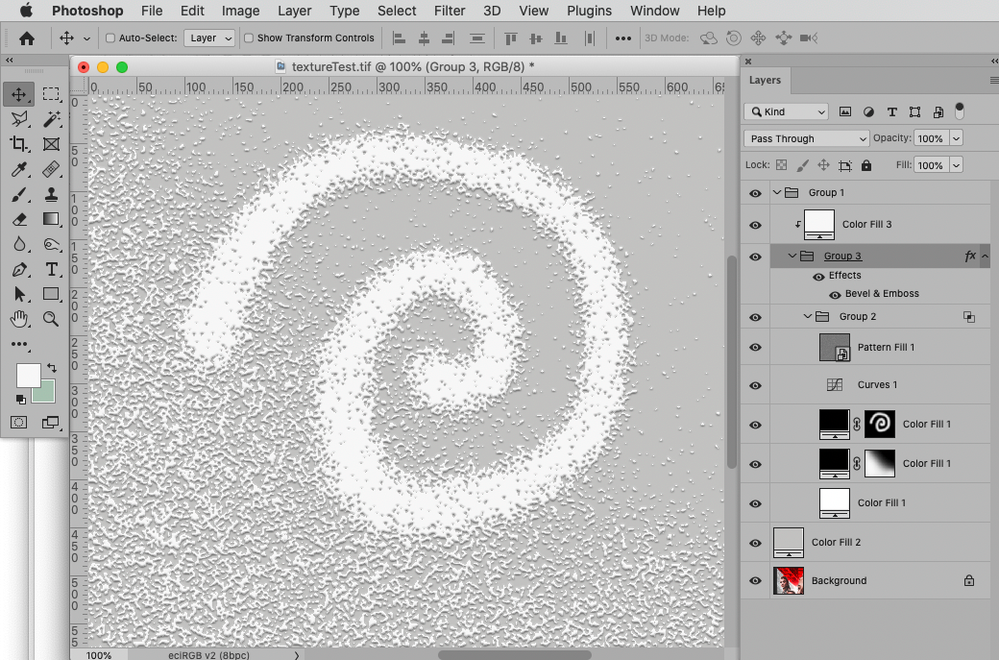Select the Frame tool
Image resolution: width=999 pixels, height=660 pixels.
tap(51, 144)
